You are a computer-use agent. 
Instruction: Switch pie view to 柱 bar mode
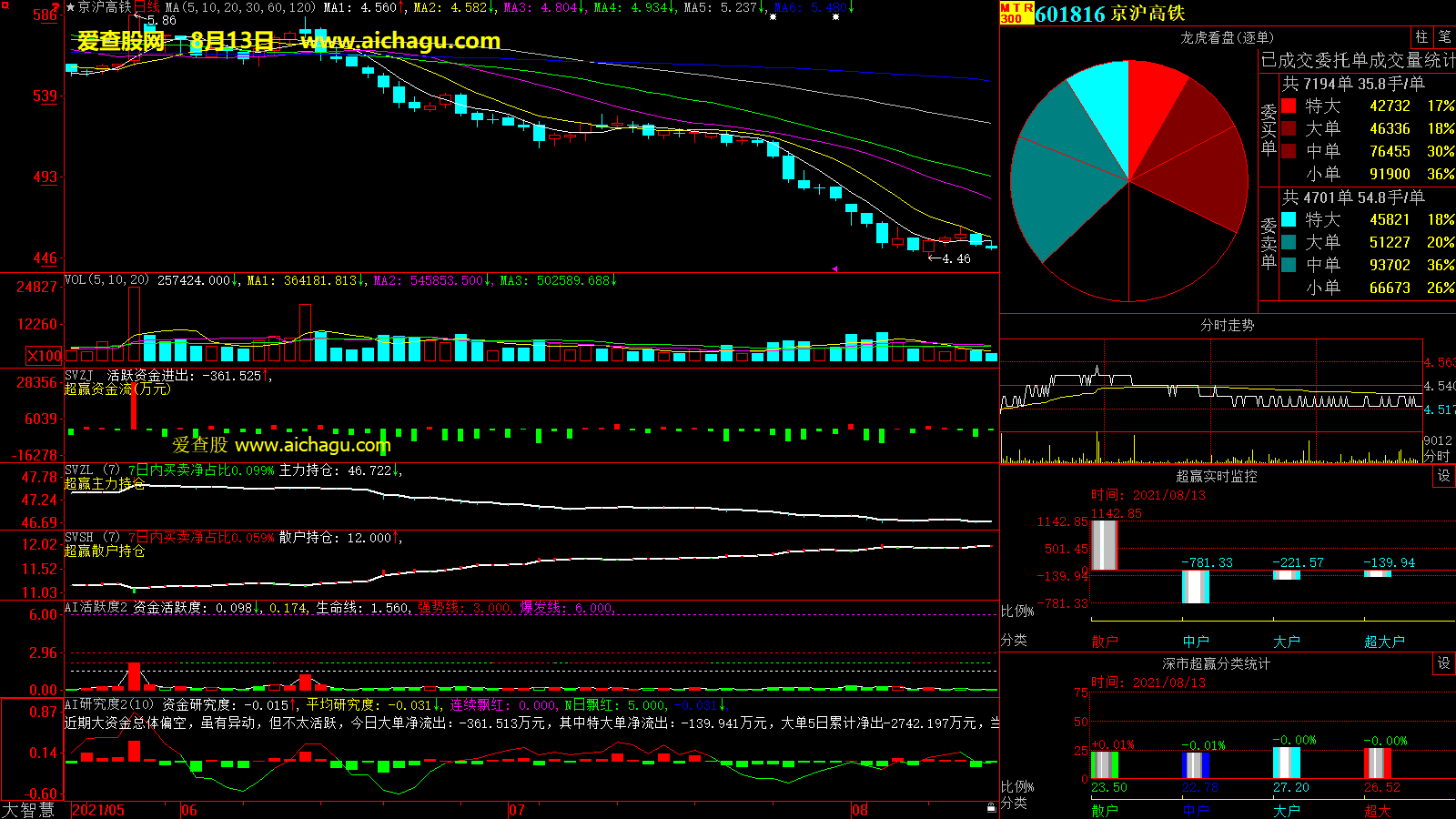point(1421,37)
